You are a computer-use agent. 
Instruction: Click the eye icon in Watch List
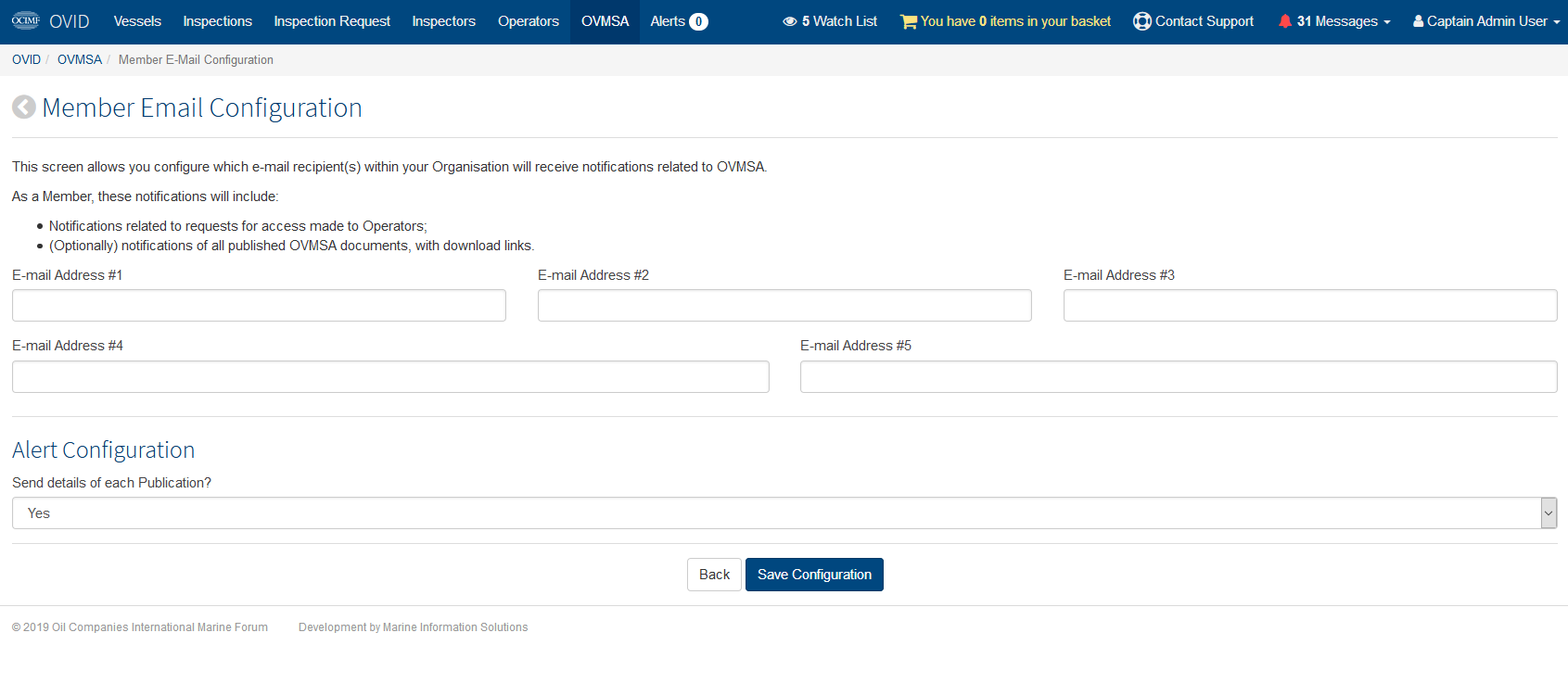[790, 21]
